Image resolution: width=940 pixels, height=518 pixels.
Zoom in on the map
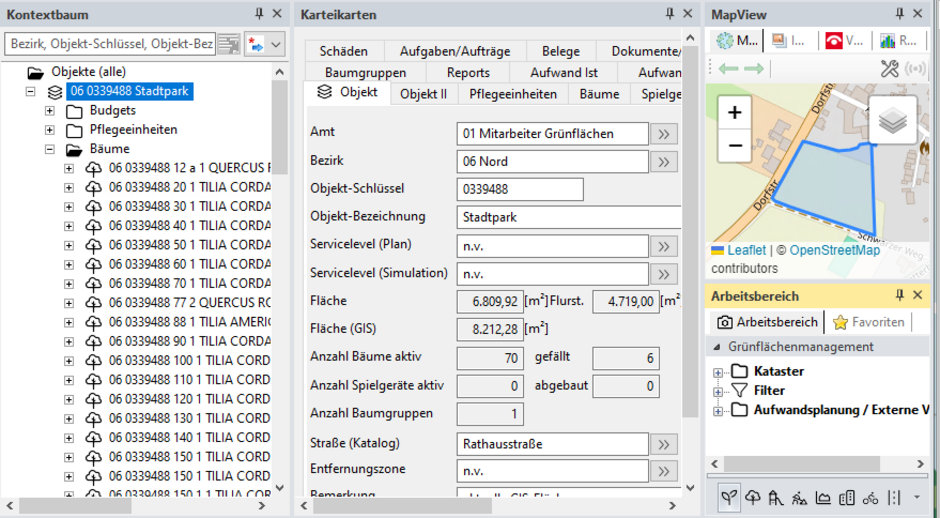(x=735, y=113)
